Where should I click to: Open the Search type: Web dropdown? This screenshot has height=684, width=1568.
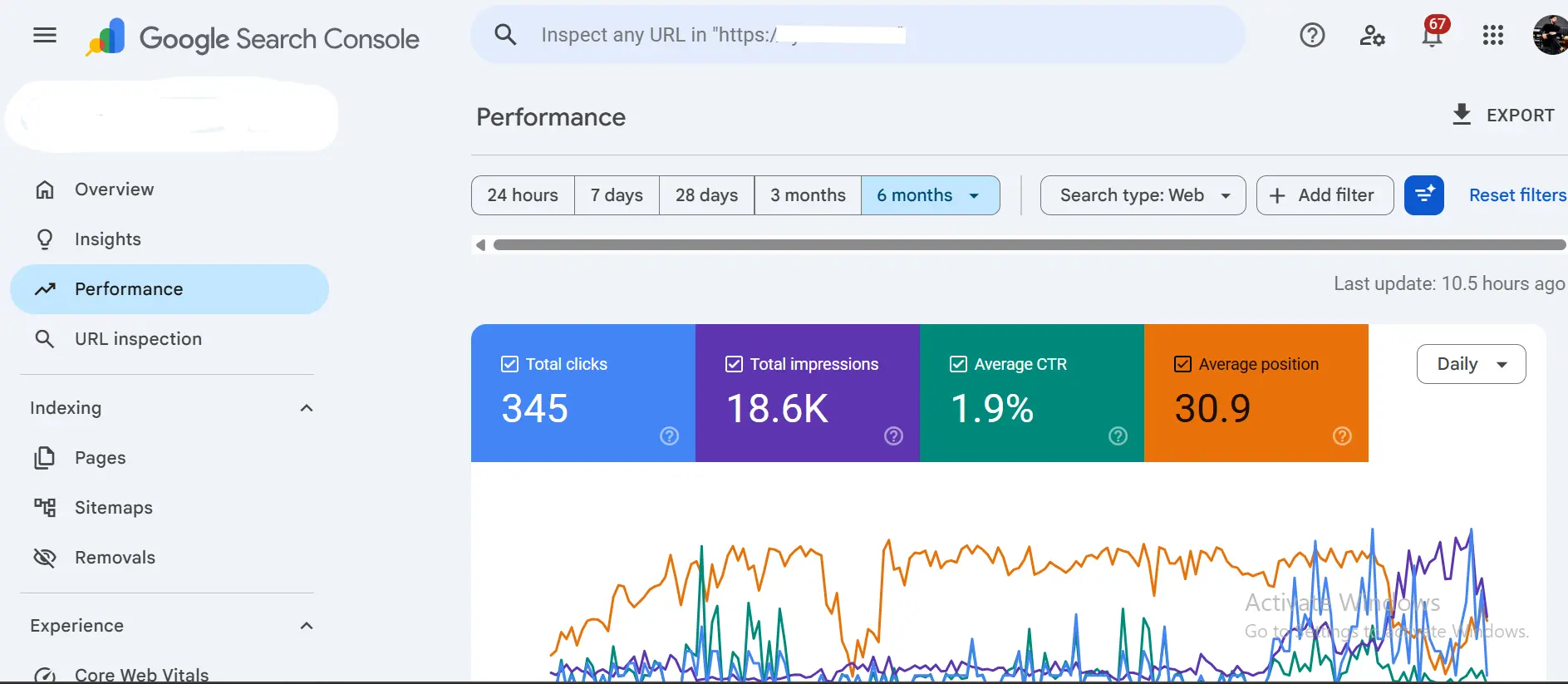pyautogui.click(x=1143, y=195)
